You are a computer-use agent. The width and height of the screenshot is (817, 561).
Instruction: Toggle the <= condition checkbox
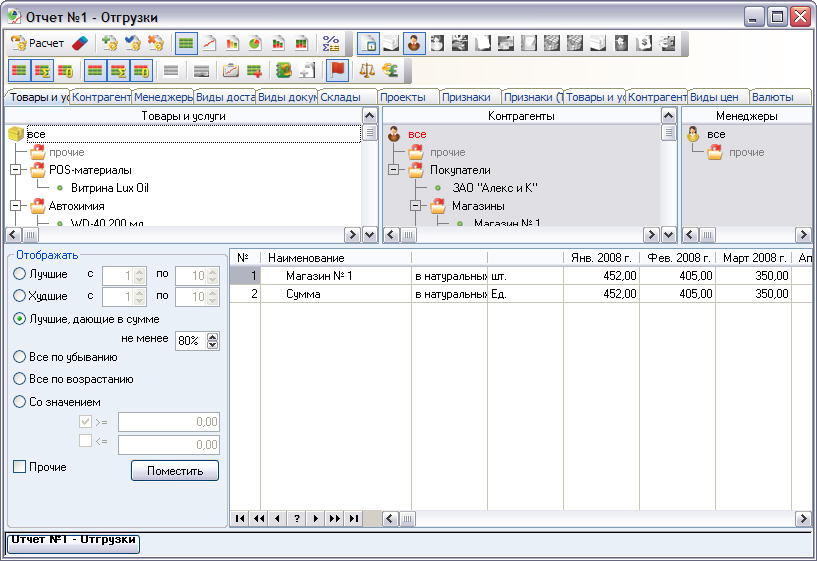coord(85,441)
